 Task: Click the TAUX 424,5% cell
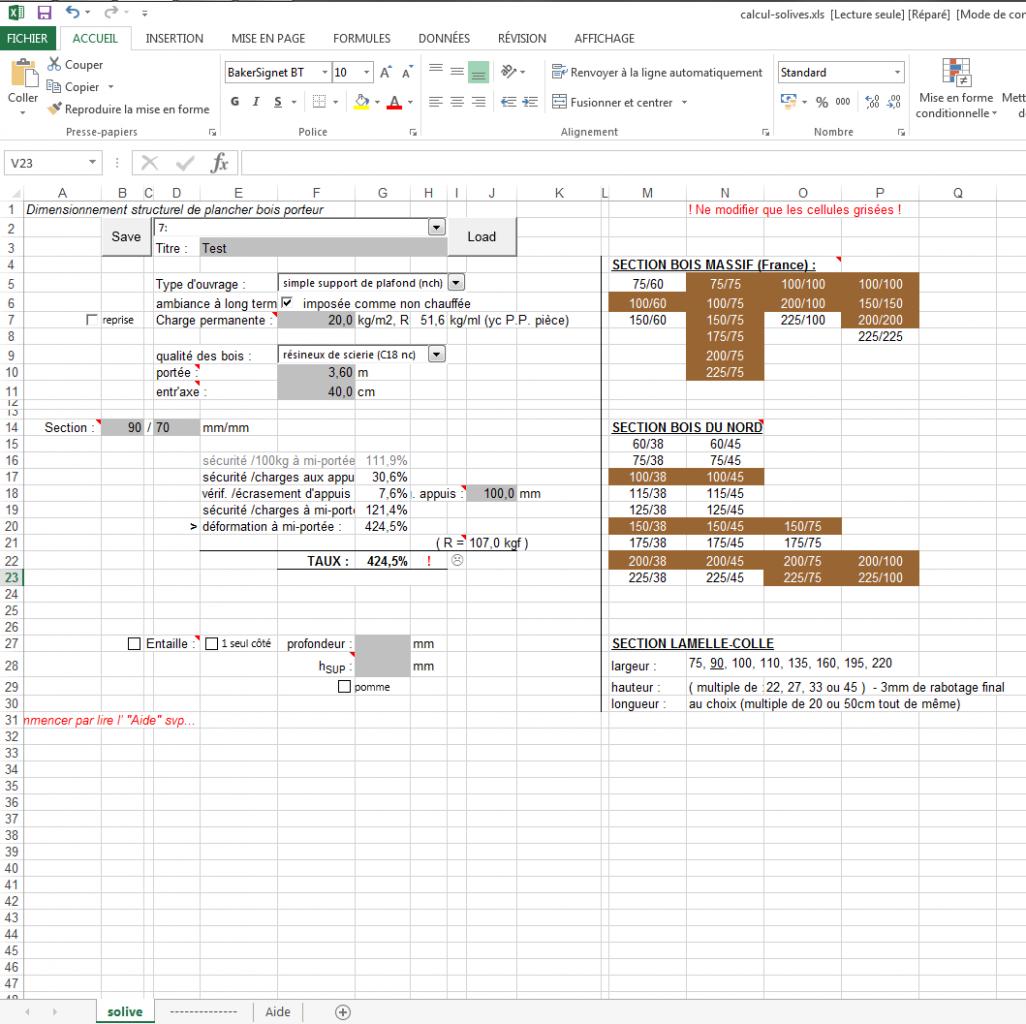(x=383, y=561)
